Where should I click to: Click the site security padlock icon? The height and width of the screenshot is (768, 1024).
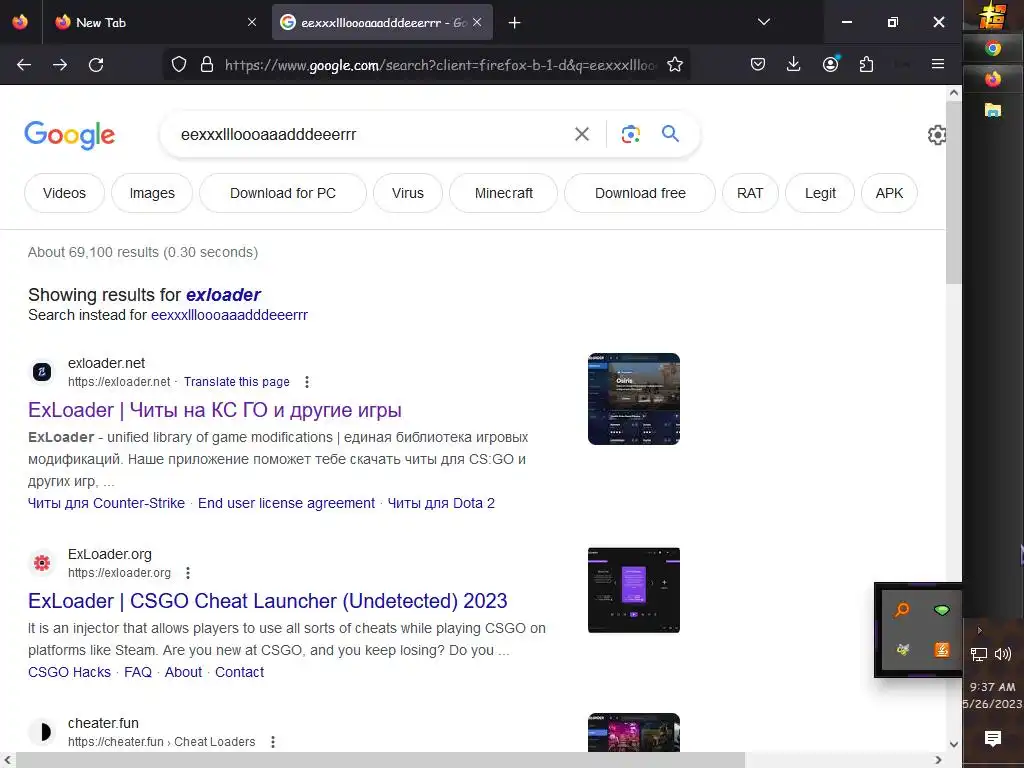[x=207, y=64]
